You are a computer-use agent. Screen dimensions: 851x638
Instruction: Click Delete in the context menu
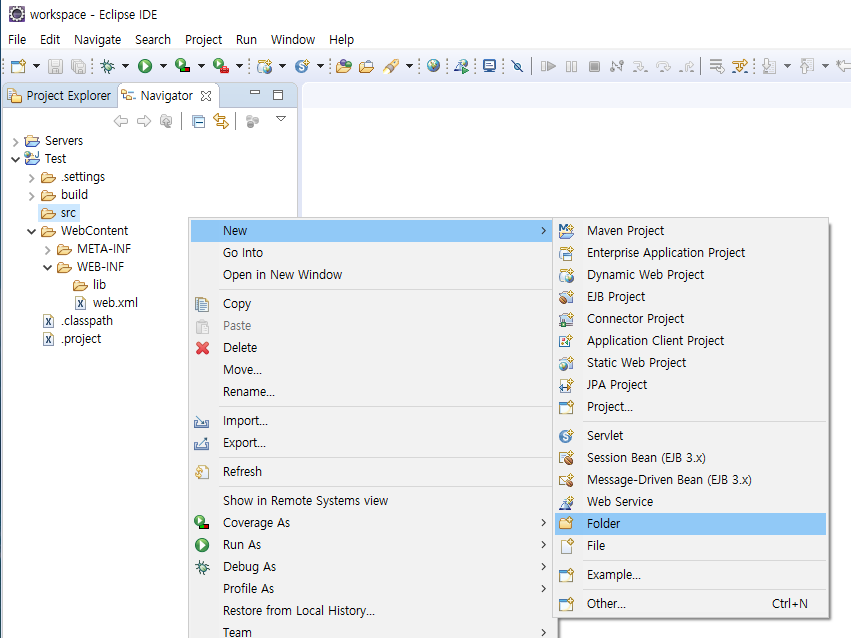tap(371, 348)
